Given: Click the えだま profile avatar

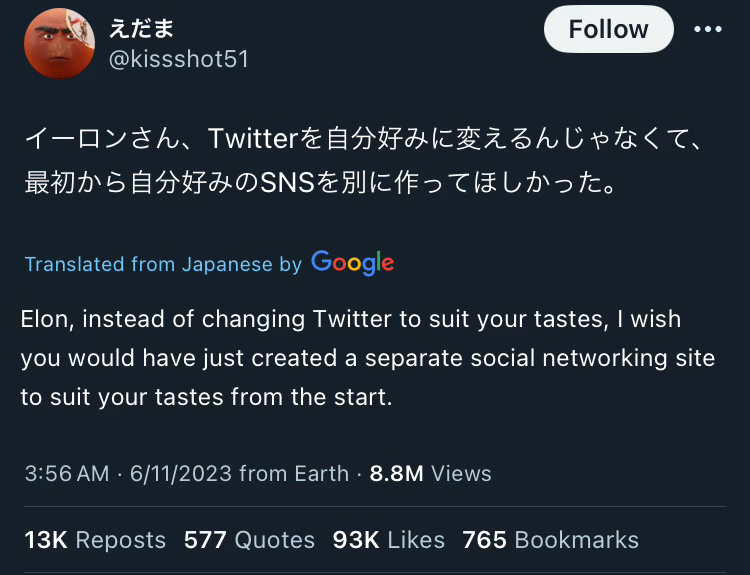Looking at the screenshot, I should [59, 43].
